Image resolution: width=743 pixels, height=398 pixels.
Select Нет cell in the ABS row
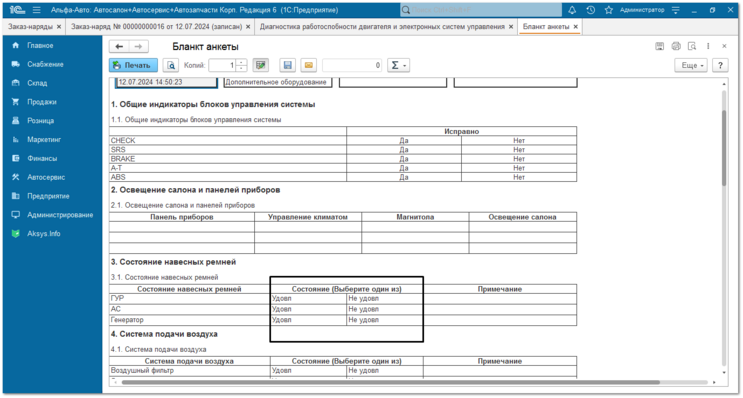click(519, 177)
